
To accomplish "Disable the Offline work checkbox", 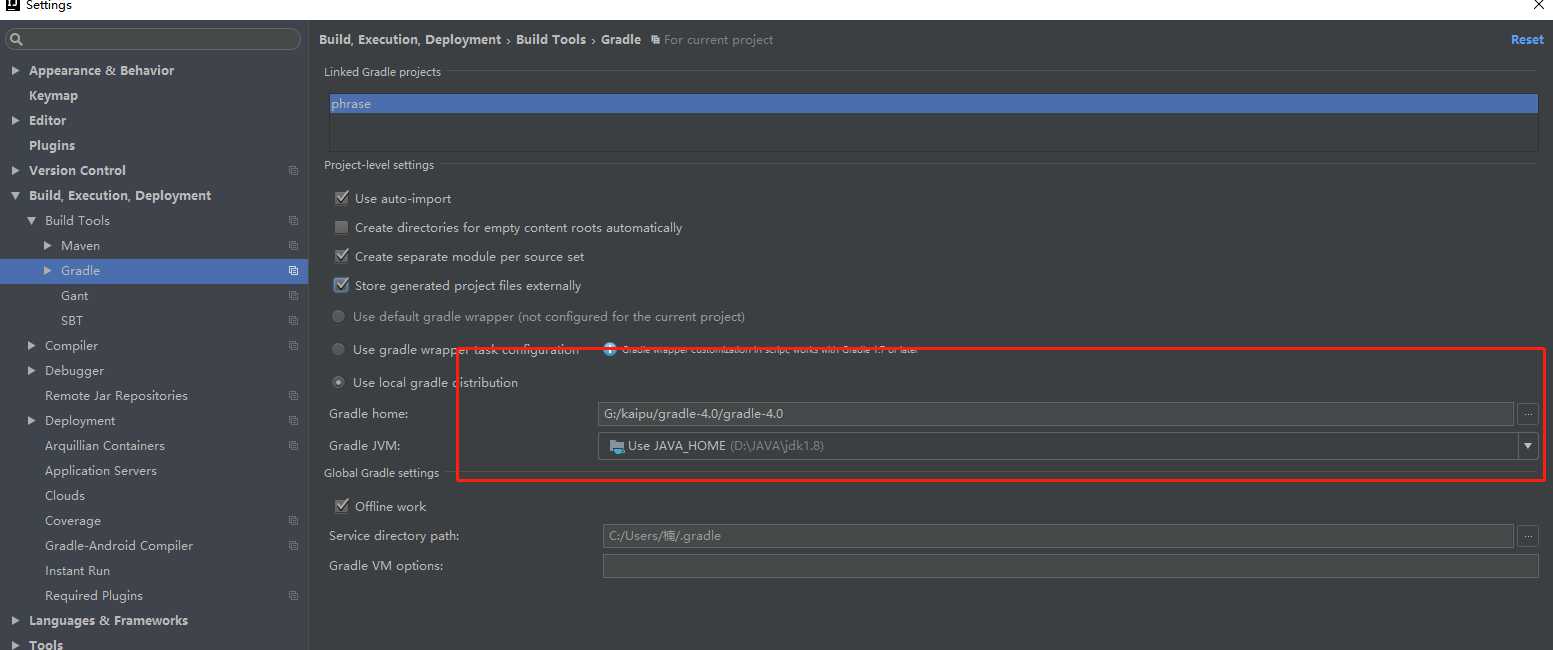I will pyautogui.click(x=341, y=506).
